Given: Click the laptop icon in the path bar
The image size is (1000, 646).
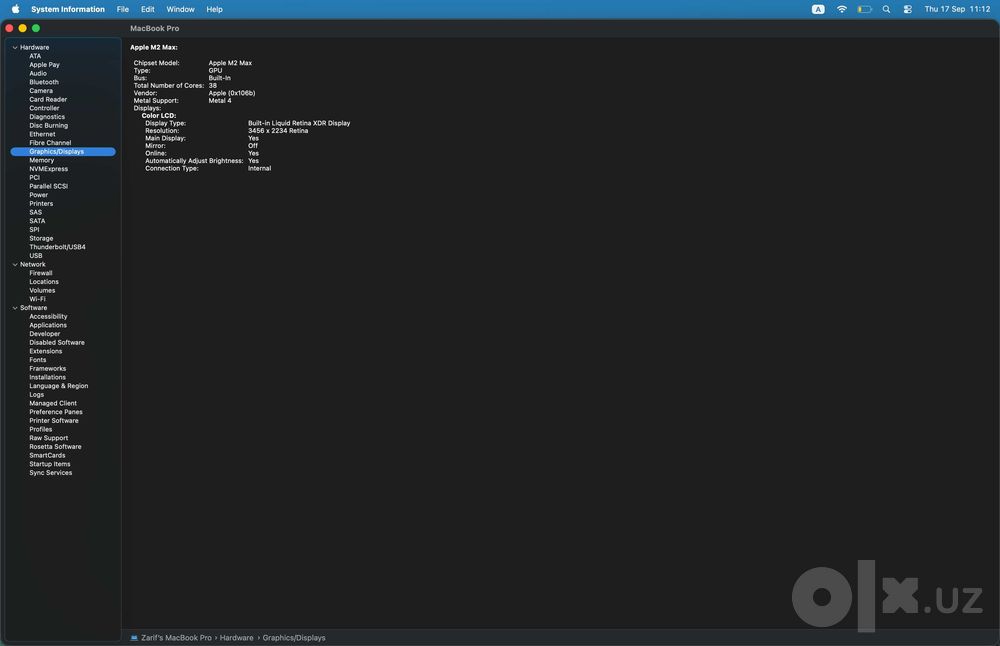Looking at the screenshot, I should click(x=134, y=638).
